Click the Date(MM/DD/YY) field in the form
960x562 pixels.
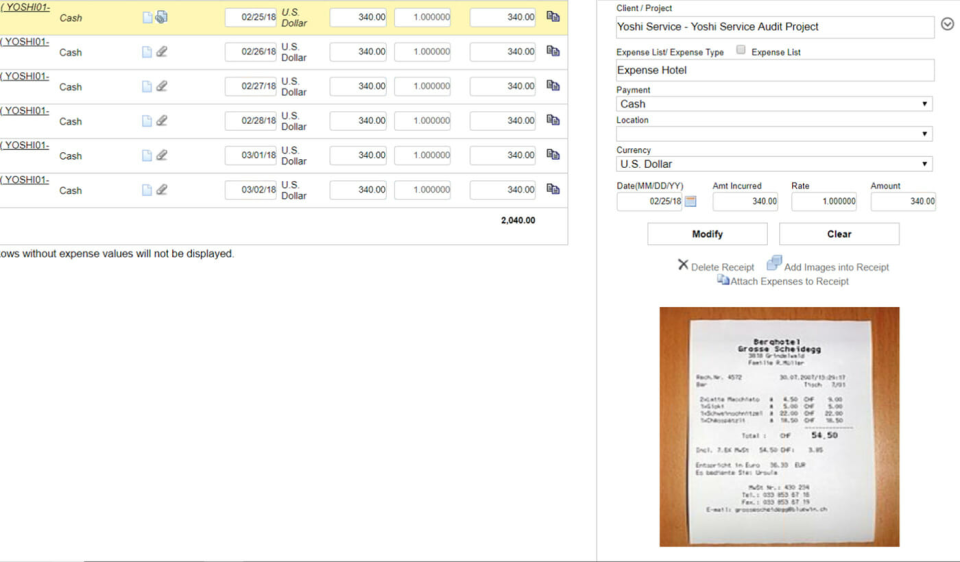[650, 201]
